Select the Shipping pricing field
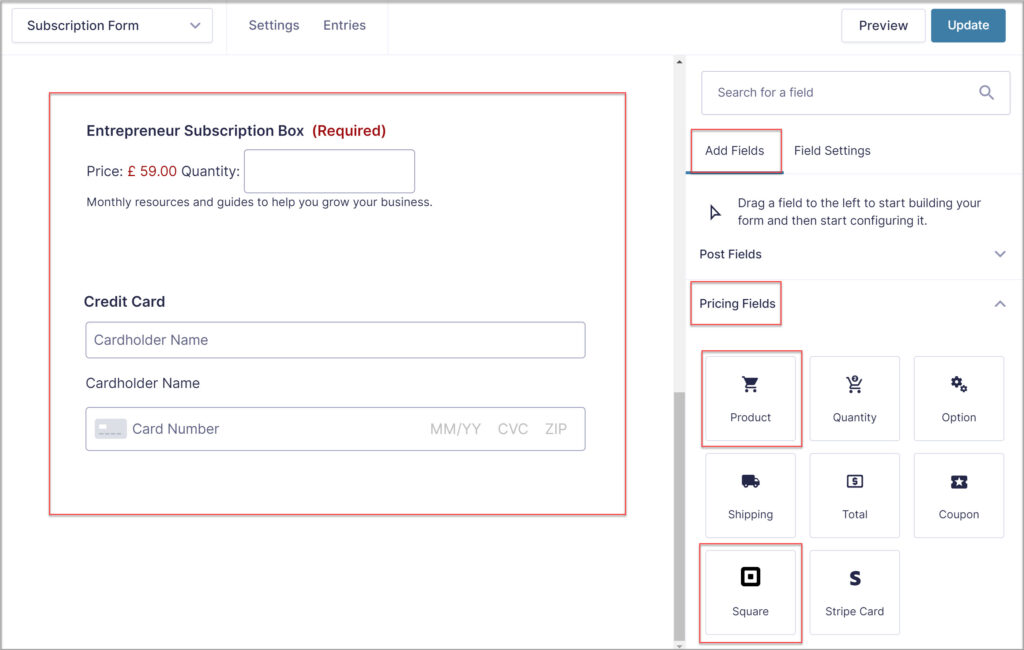Image resolution: width=1024 pixels, height=650 pixels. coord(750,494)
